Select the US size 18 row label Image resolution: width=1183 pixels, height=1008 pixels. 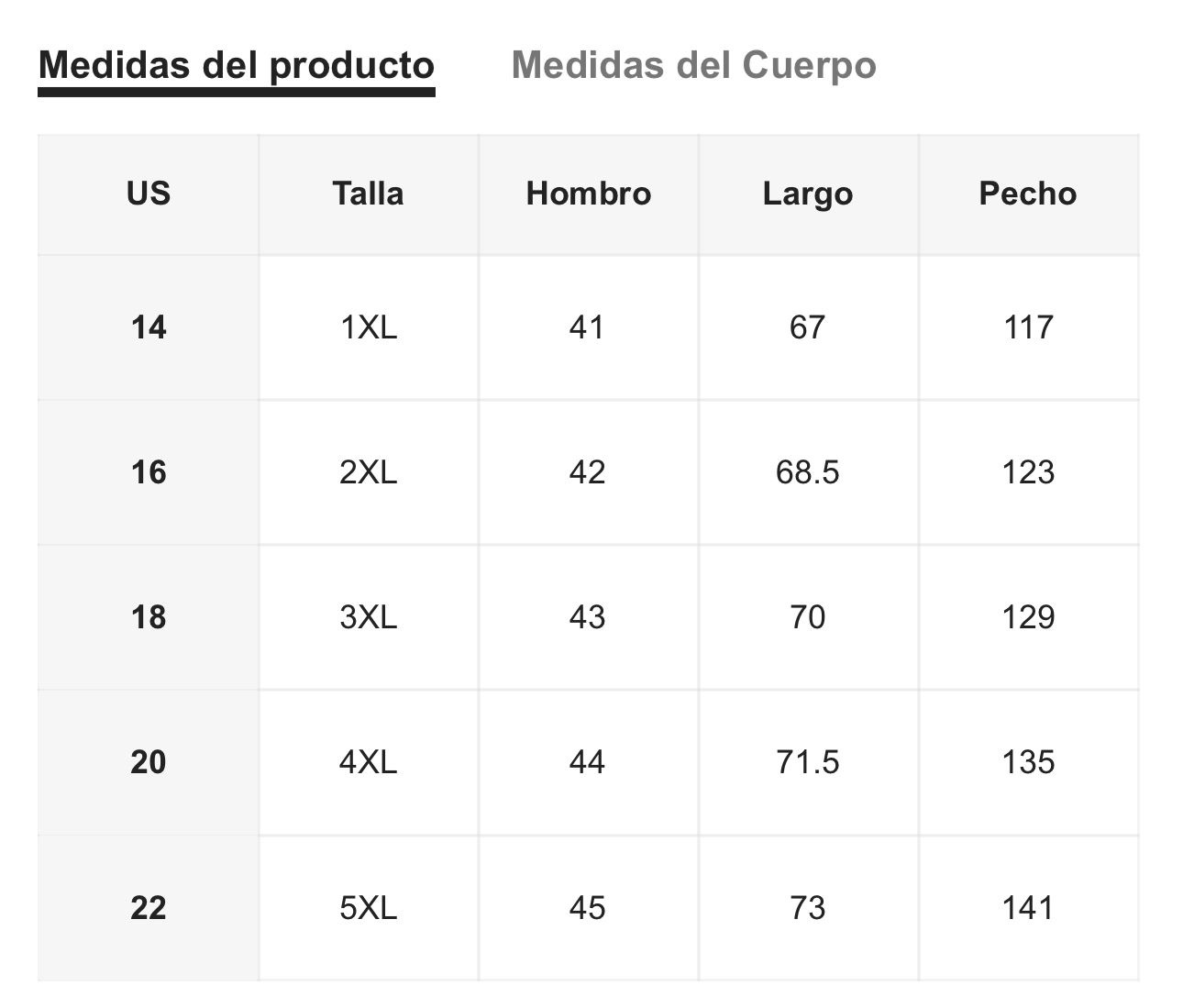point(149,617)
